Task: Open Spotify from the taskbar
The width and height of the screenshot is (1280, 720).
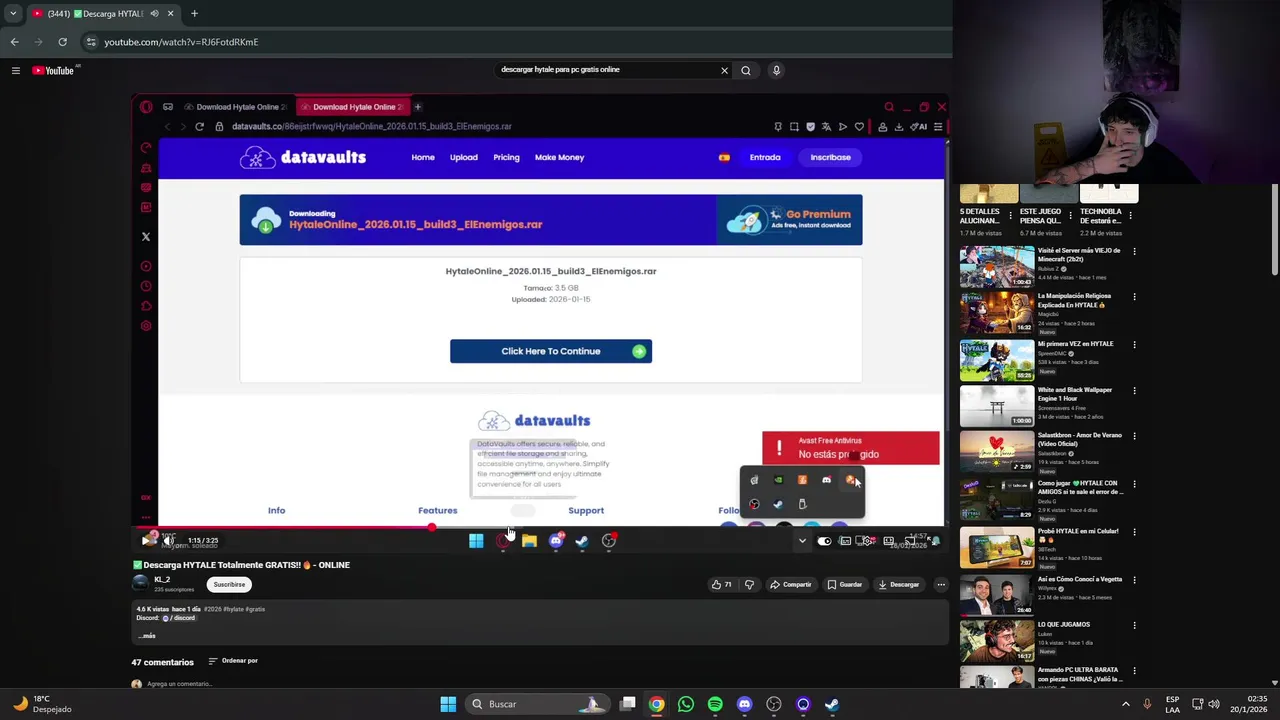Action: (715, 704)
